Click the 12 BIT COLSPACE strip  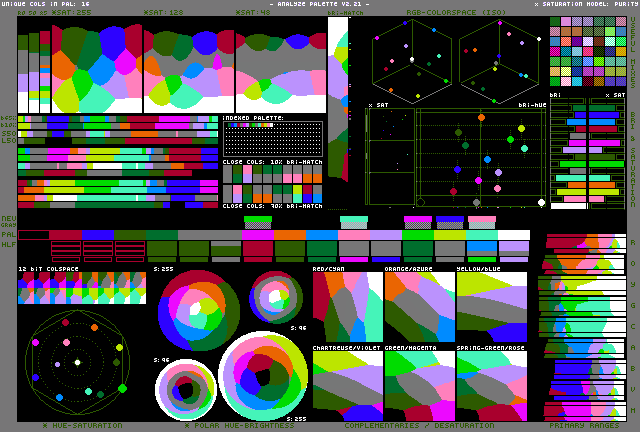pos(82,288)
